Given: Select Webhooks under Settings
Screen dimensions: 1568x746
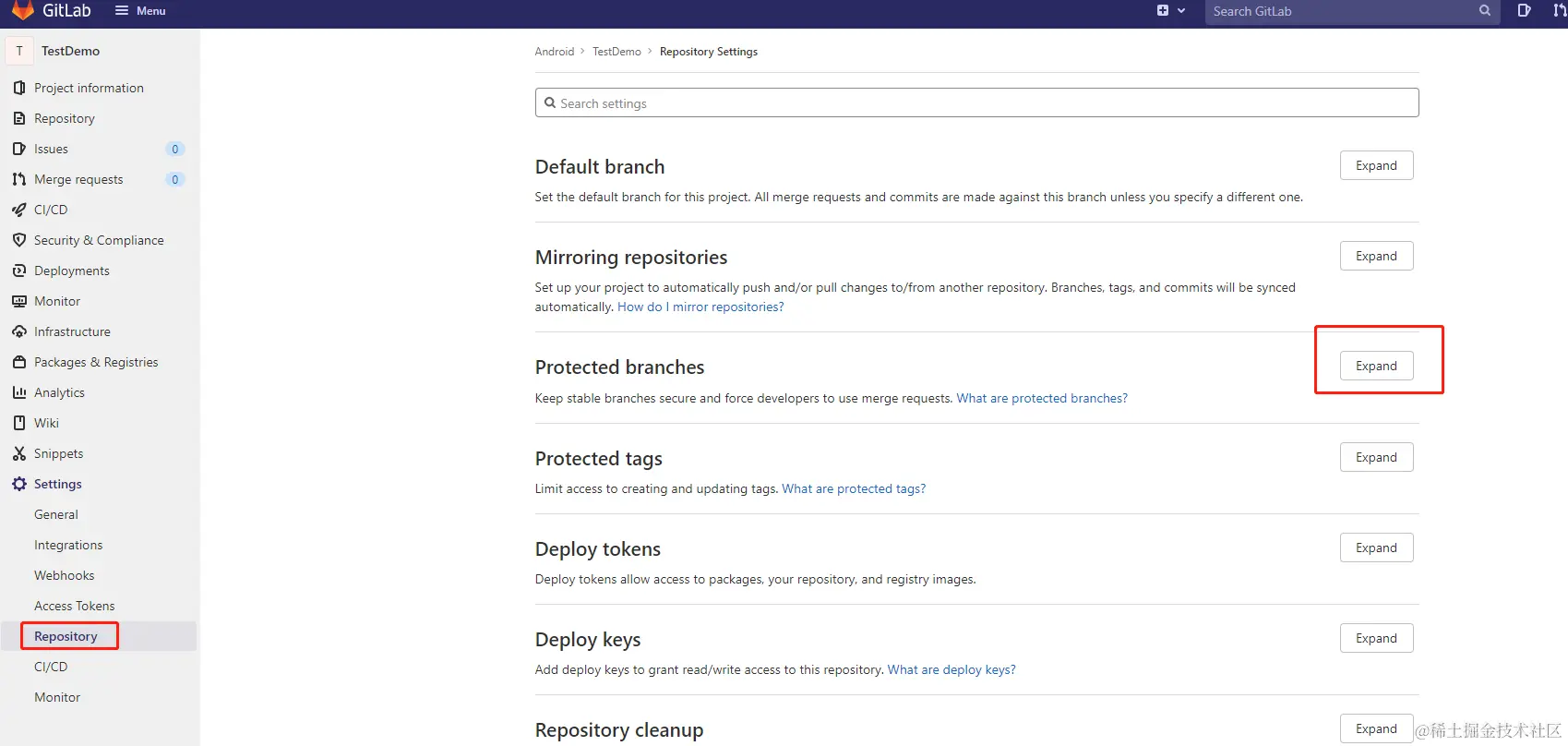Looking at the screenshot, I should tap(65, 575).
